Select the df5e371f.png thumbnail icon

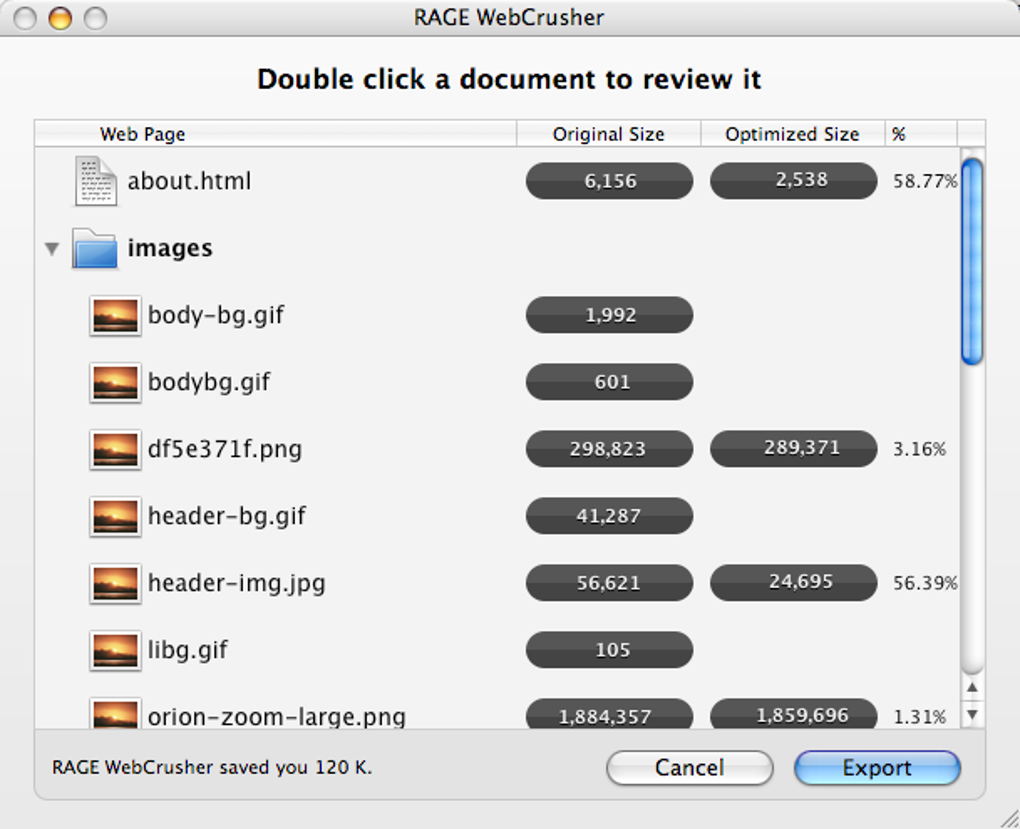115,450
